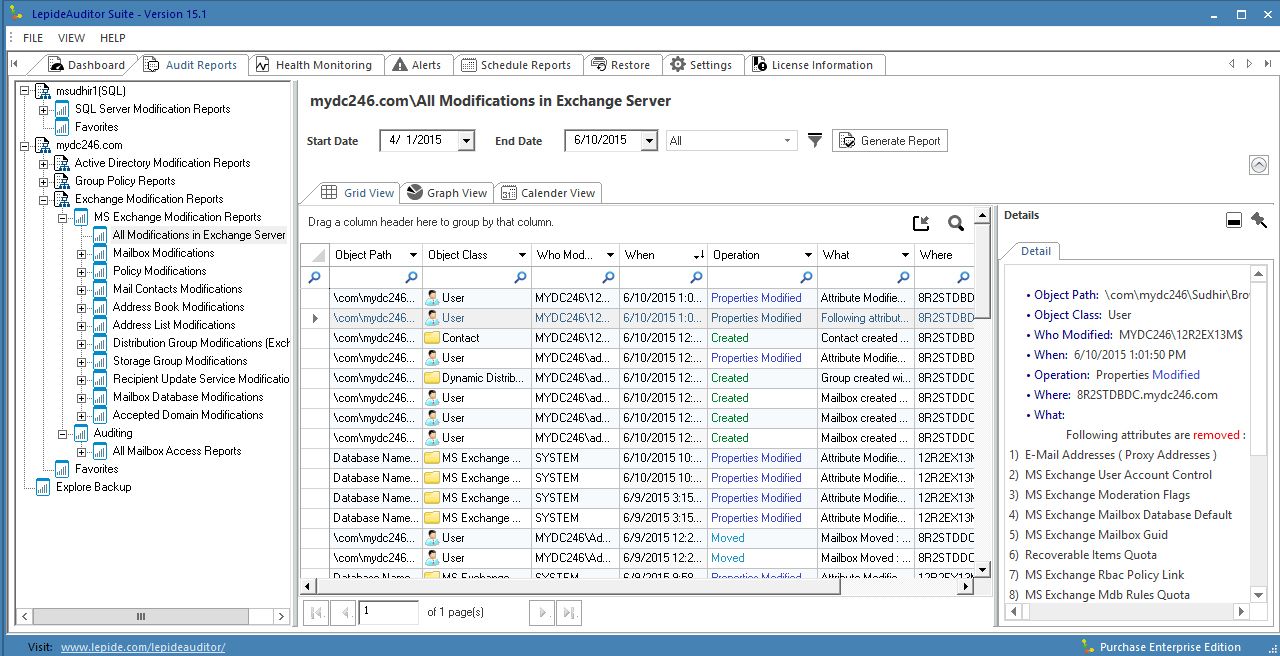1280x656 pixels.
Task: Minimize the Details panel
Action: [1234, 220]
